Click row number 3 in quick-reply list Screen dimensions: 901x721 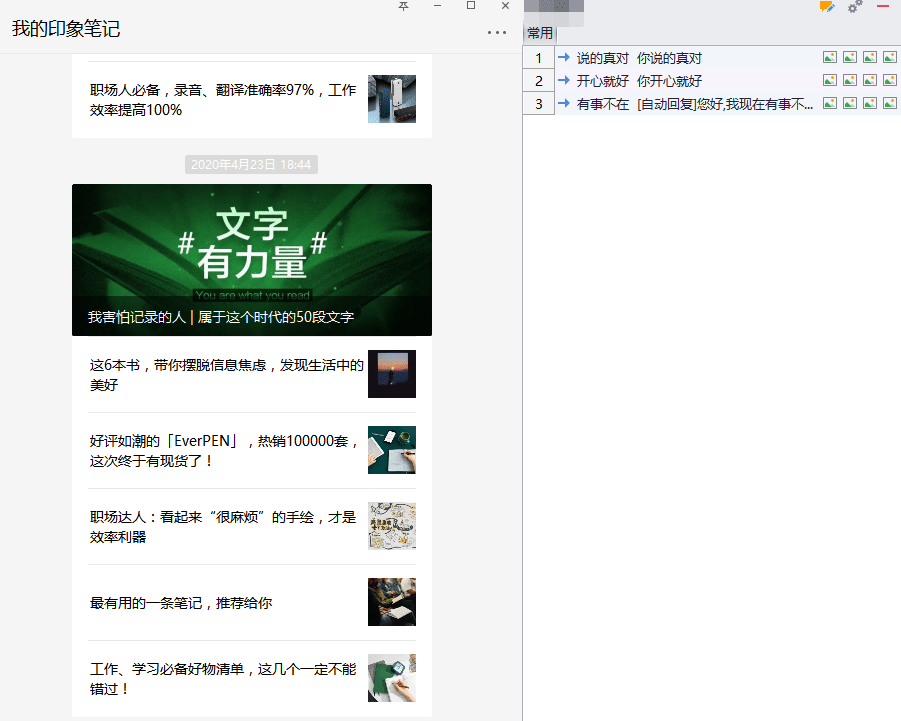[x=538, y=103]
